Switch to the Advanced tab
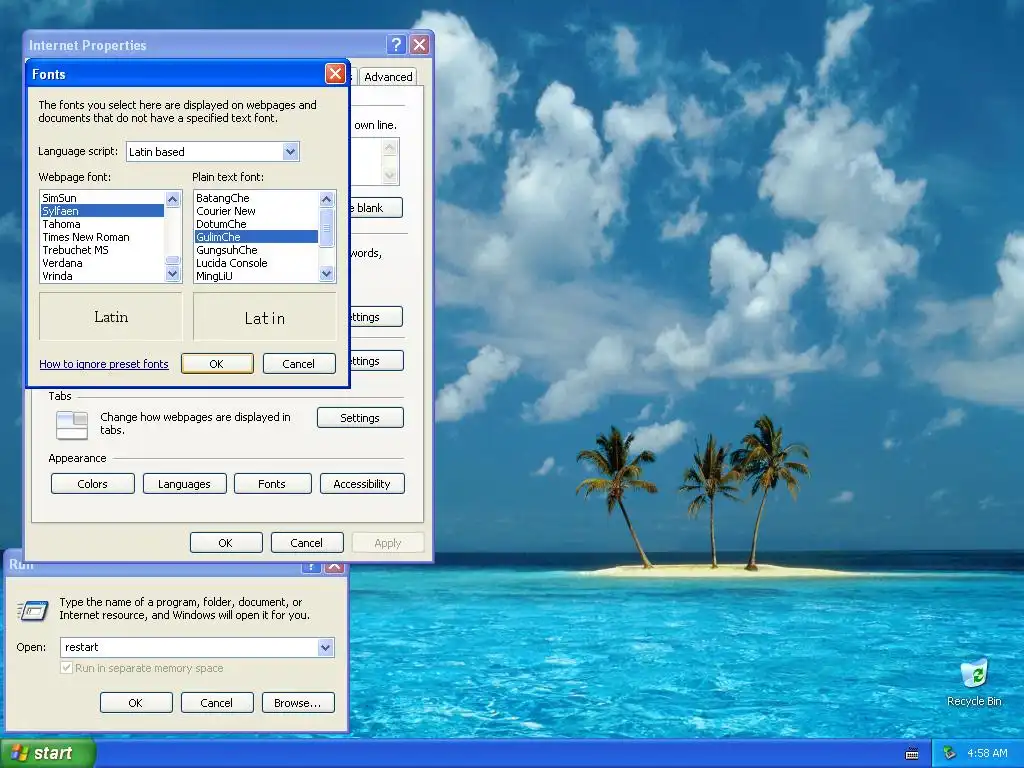This screenshot has height=768, width=1024. (388, 76)
